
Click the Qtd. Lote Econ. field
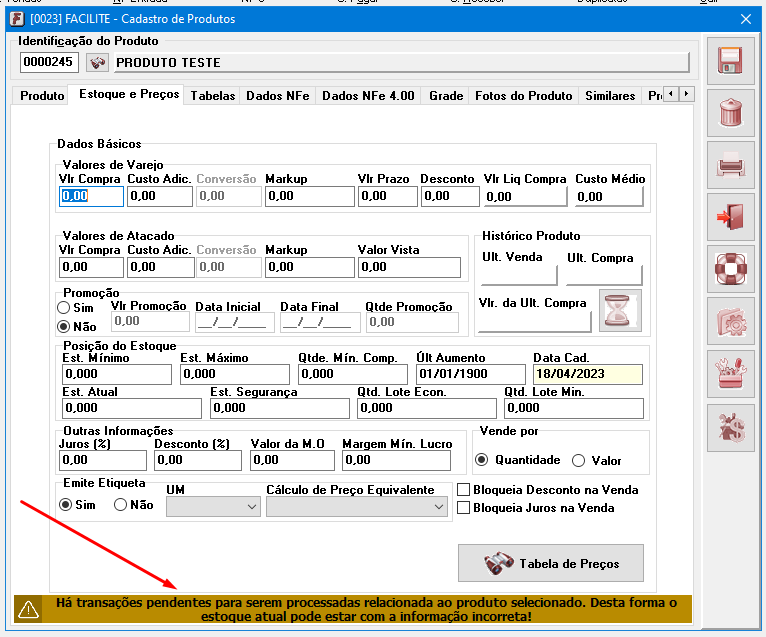(427, 408)
